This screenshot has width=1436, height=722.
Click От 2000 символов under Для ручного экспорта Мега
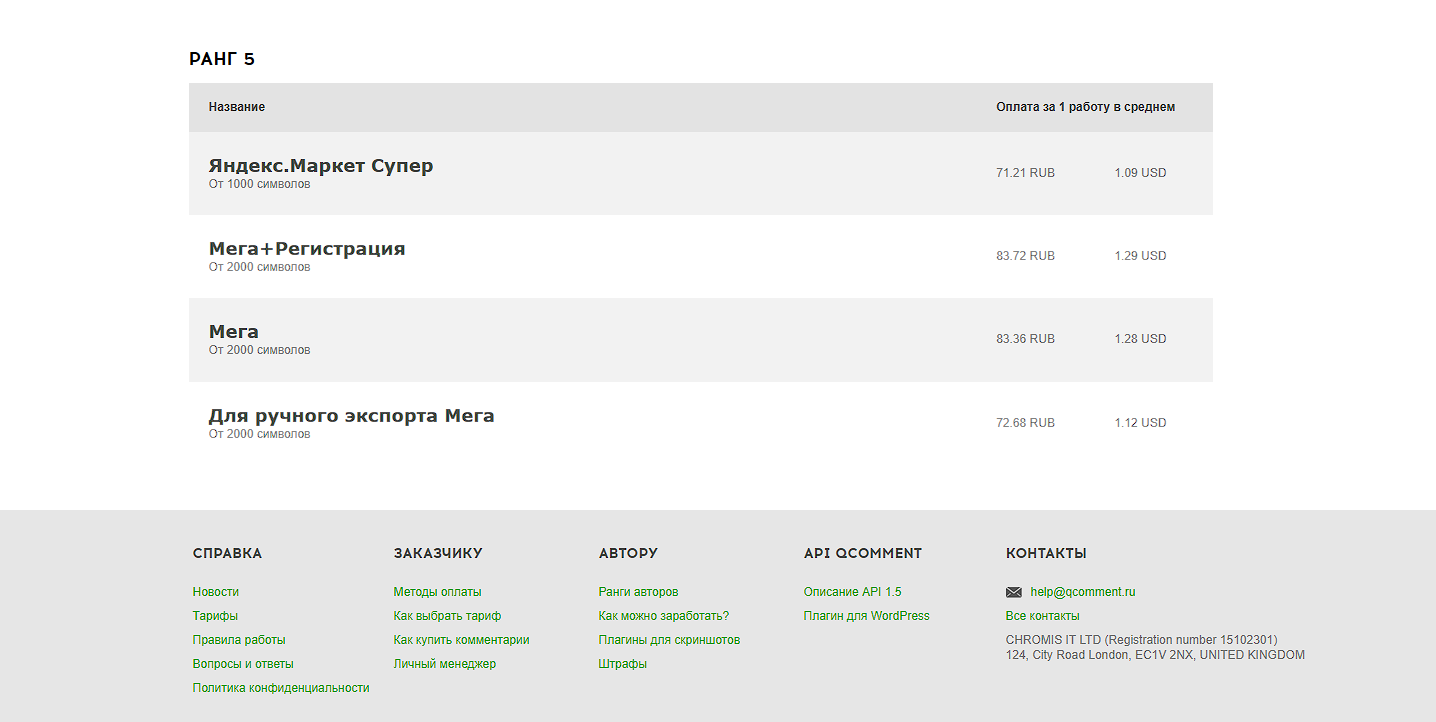(259, 434)
